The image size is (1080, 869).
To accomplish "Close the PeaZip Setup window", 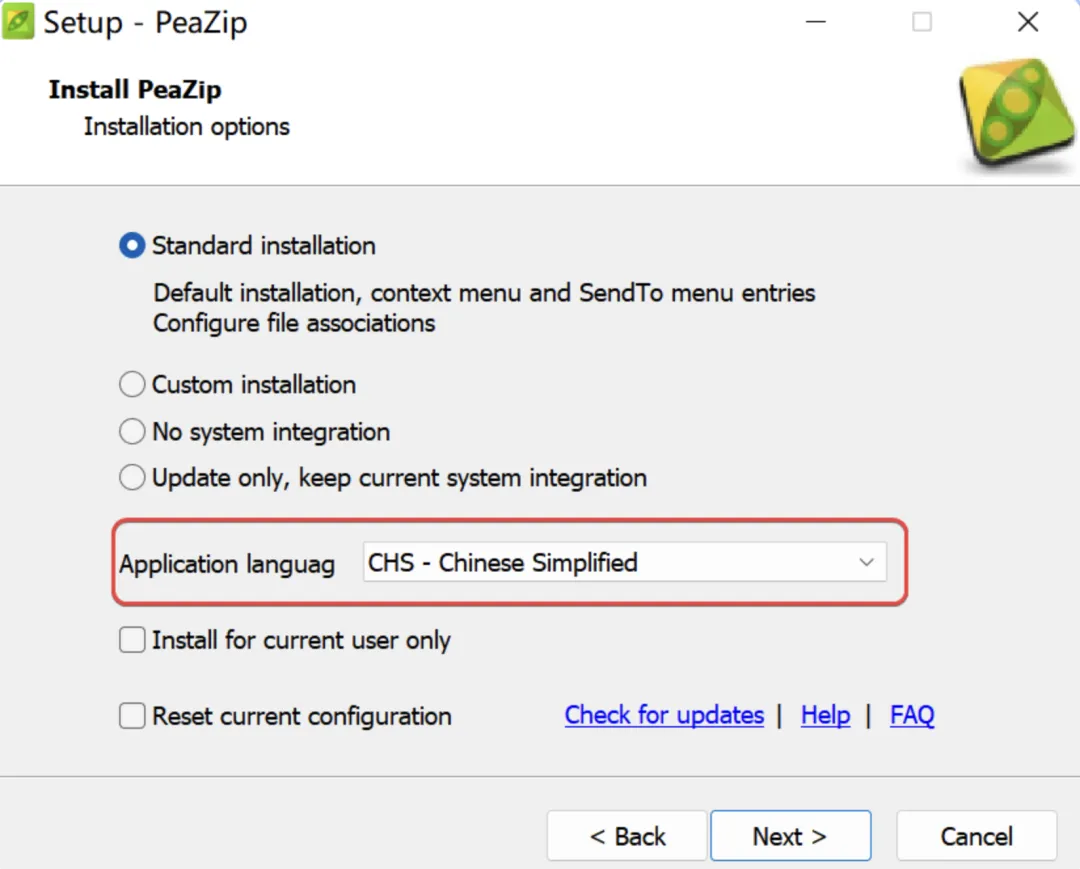I will coord(1027,22).
